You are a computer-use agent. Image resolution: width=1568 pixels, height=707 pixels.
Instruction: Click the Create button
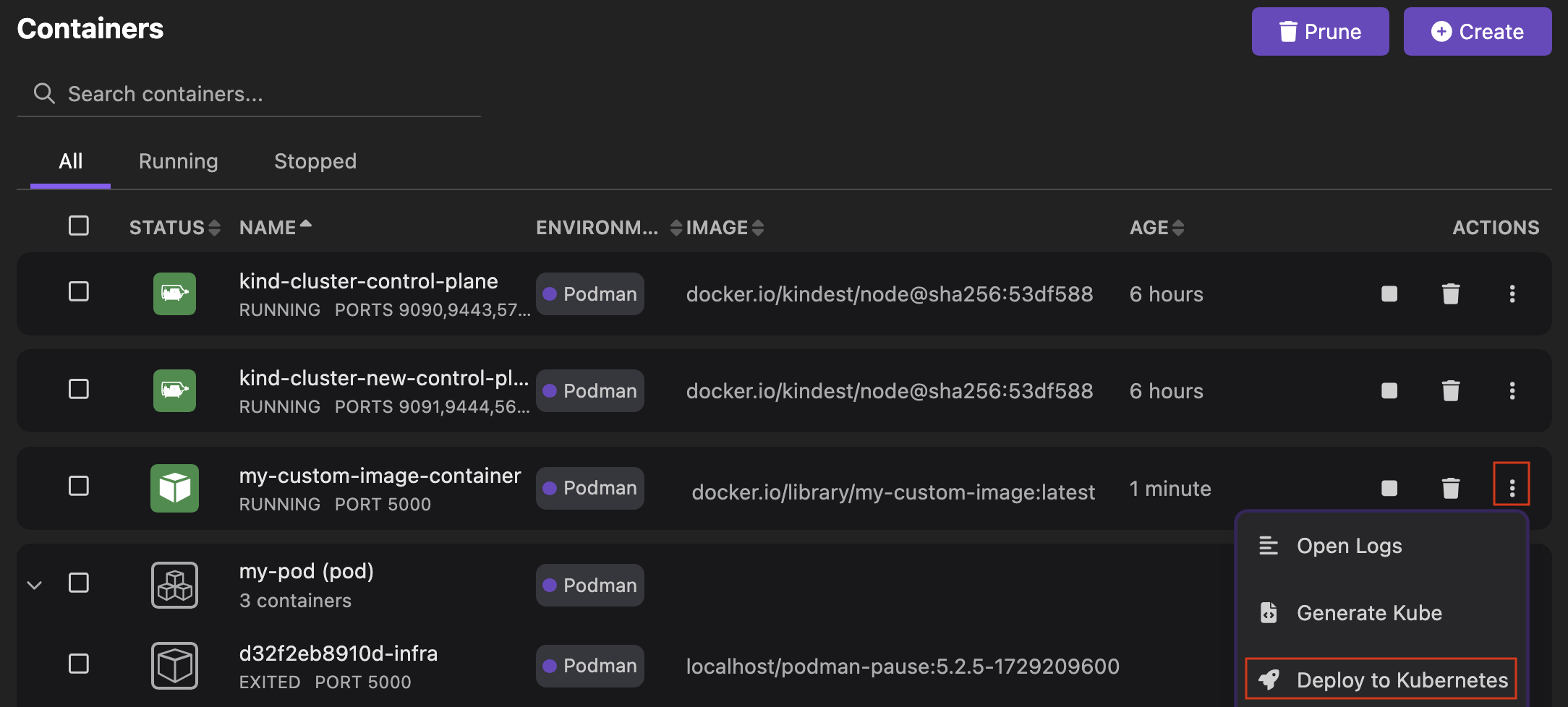click(x=1478, y=31)
